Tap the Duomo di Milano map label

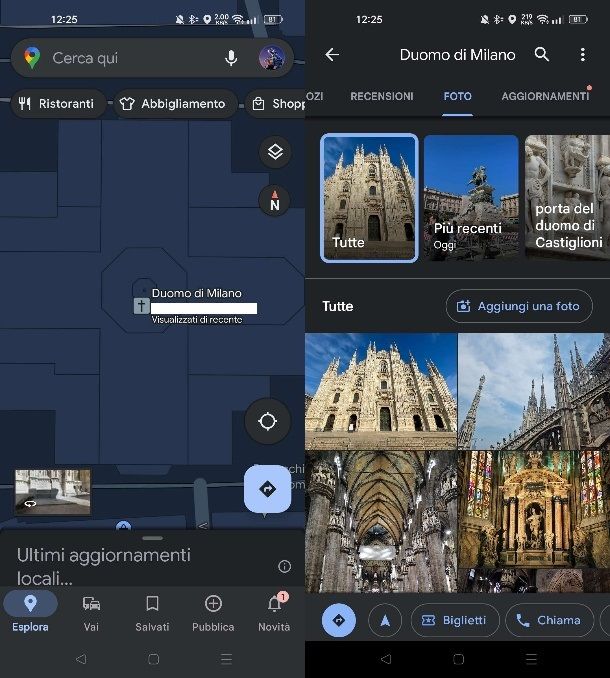click(197, 293)
